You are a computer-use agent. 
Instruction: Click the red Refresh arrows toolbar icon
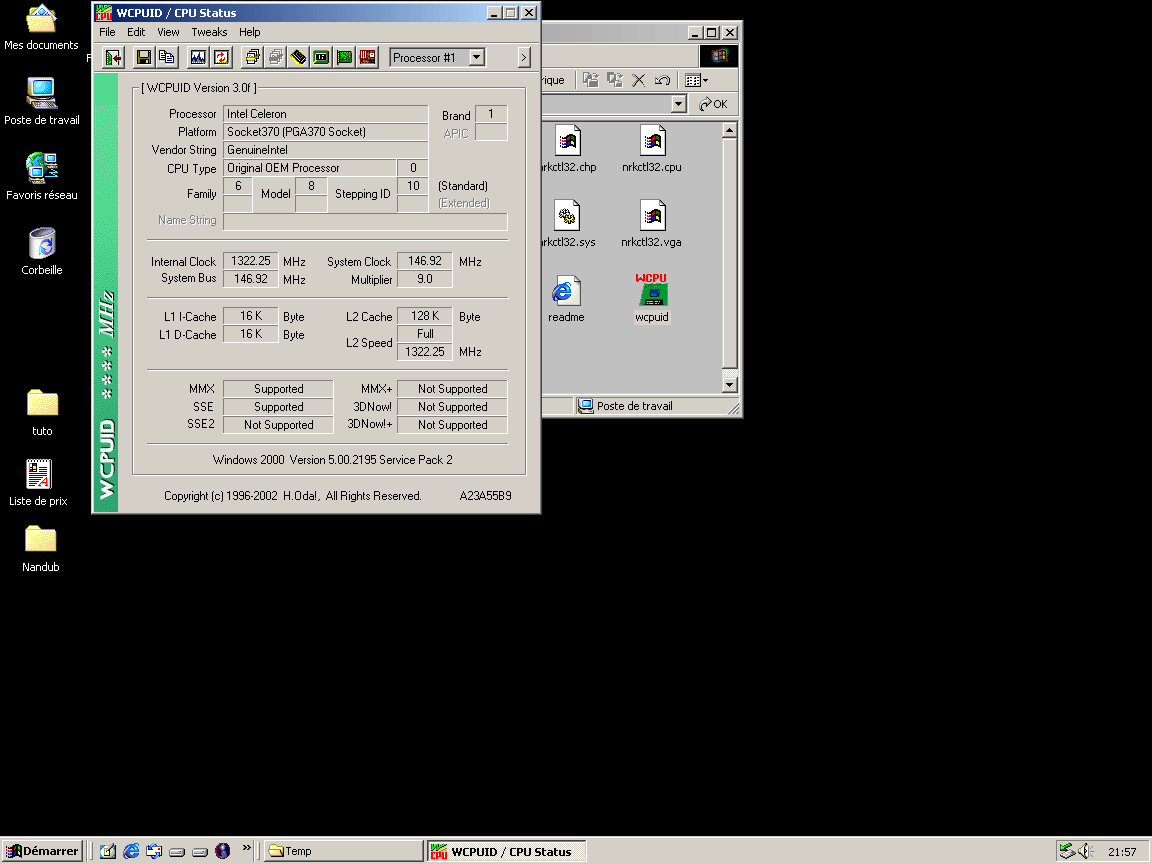click(221, 57)
